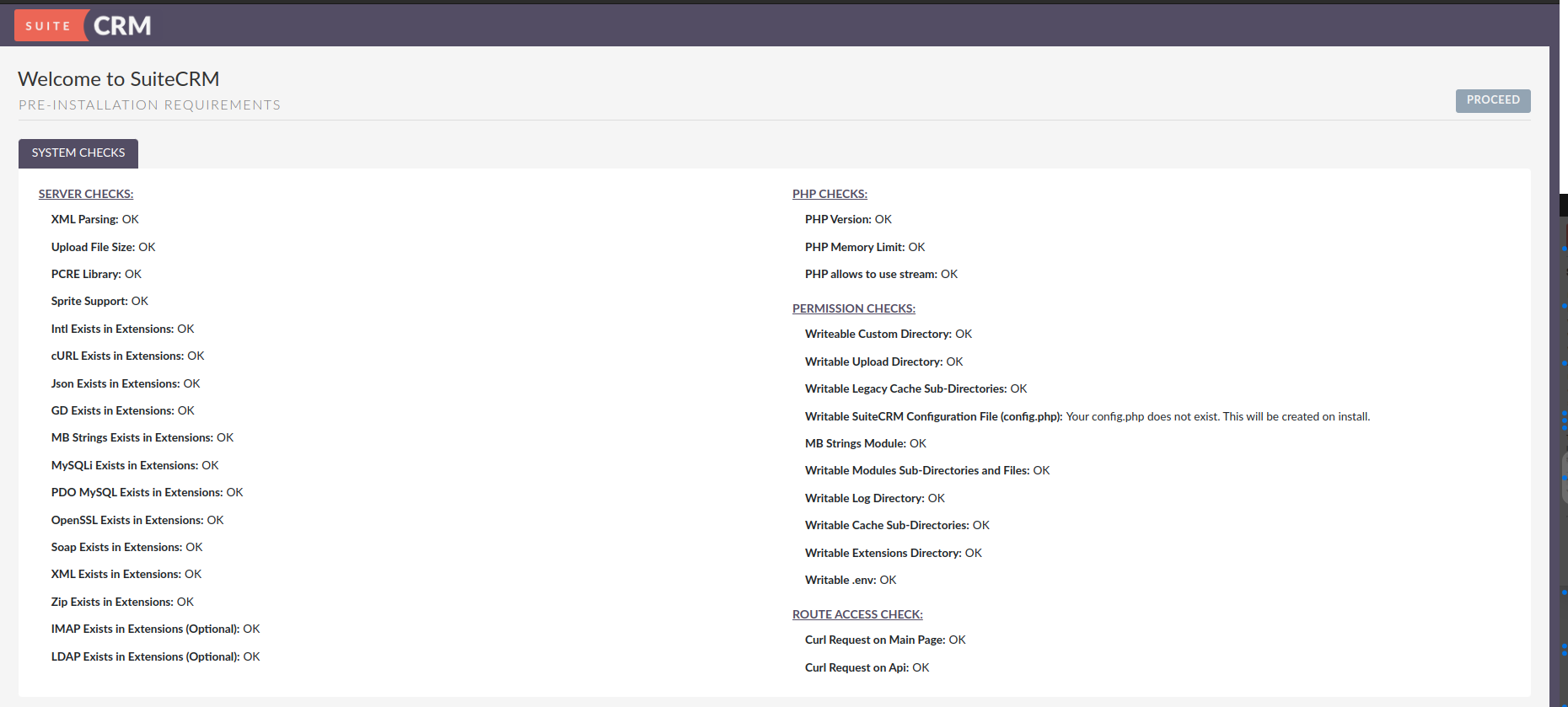
Task: Click Writable Legacy Cache Sub-Directories row
Action: tap(916, 388)
